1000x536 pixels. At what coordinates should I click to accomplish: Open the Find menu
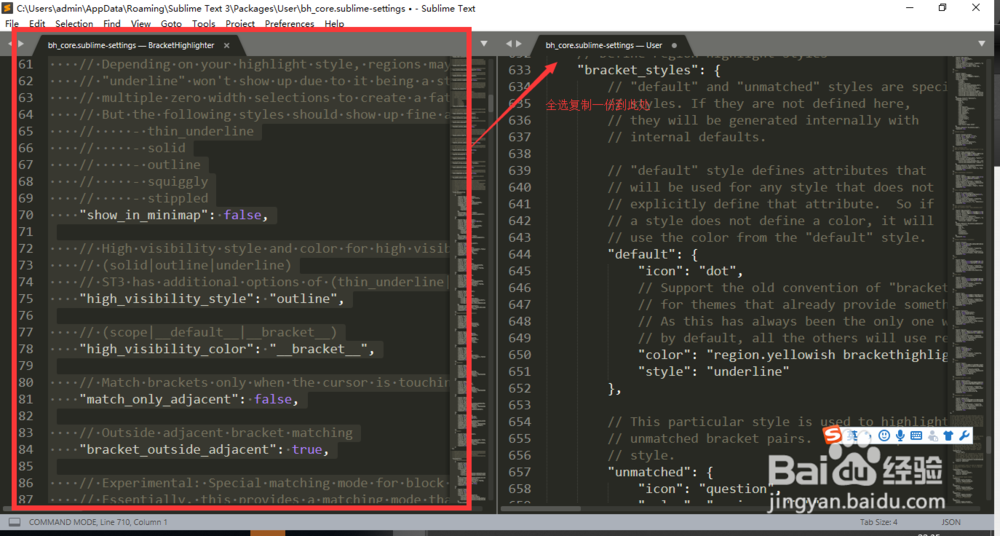pos(112,24)
